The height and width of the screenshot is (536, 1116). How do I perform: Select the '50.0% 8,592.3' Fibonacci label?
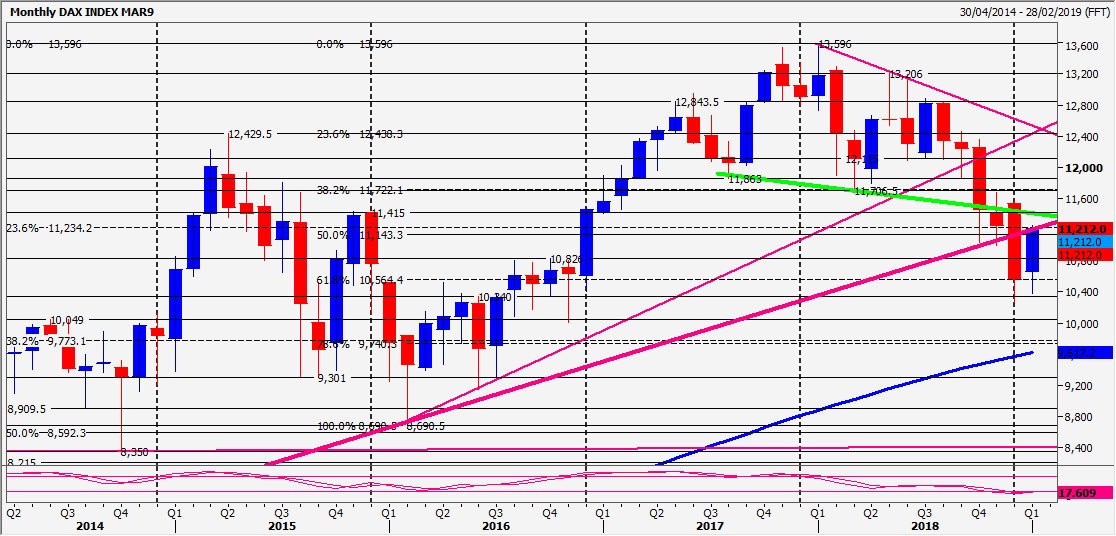point(46,432)
